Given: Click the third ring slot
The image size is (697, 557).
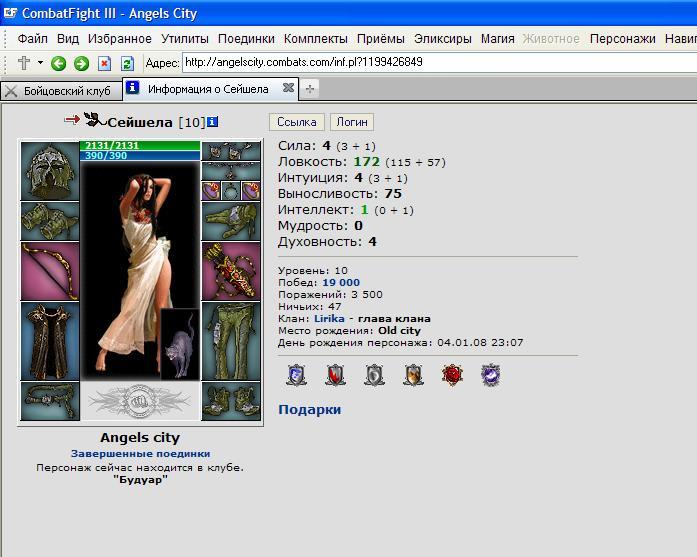Looking at the screenshot, I should 251,191.
